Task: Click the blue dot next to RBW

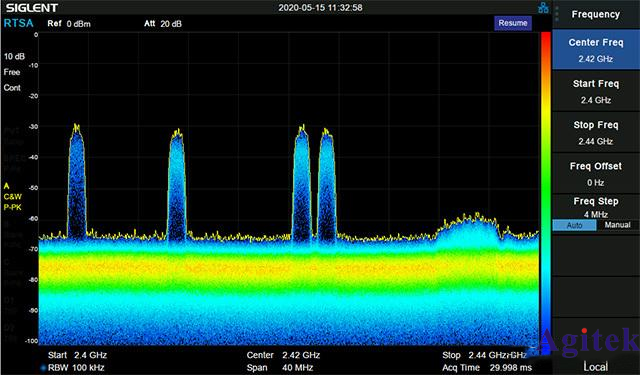Action: (43, 368)
